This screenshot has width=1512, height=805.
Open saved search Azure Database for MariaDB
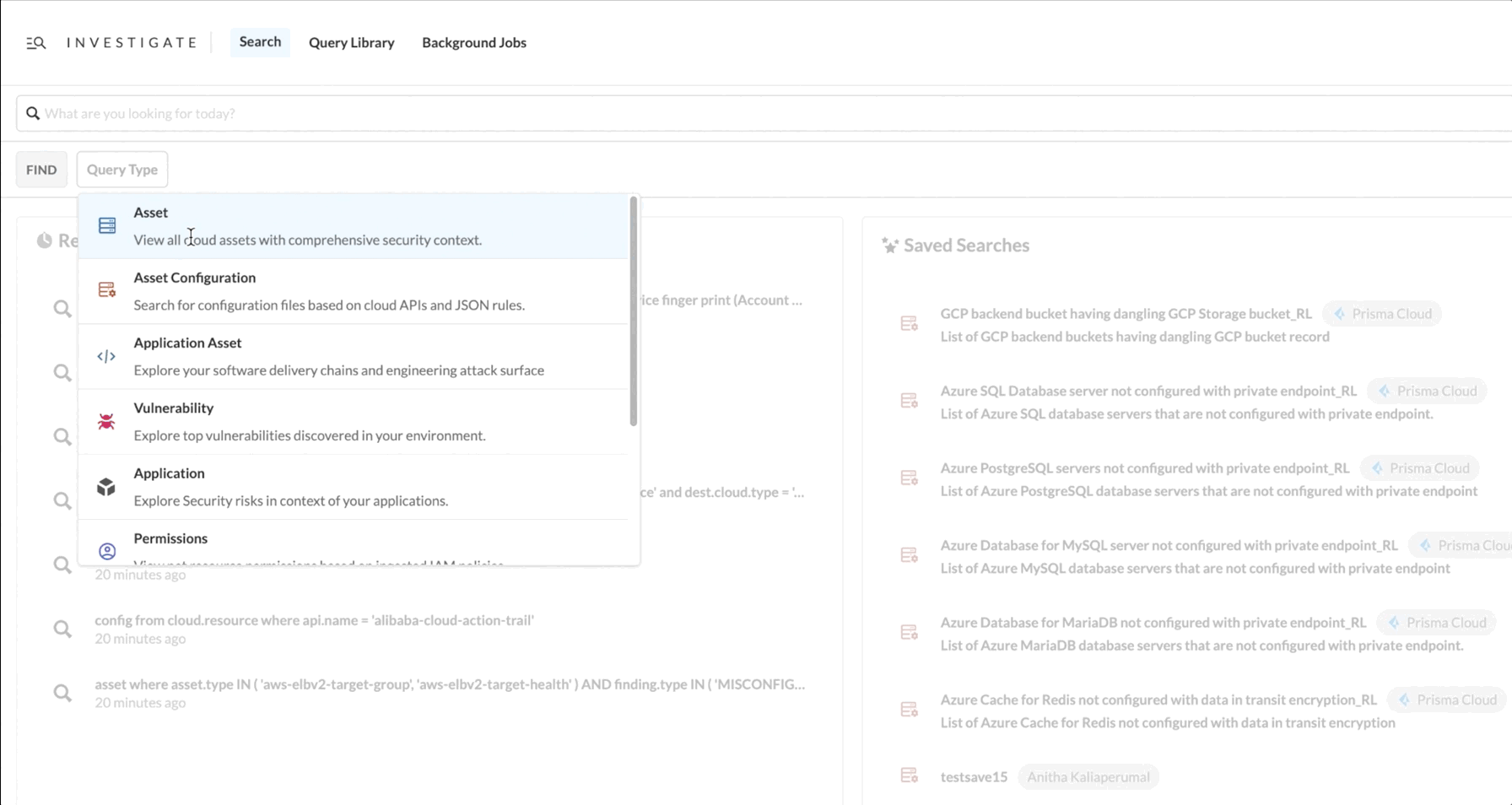pyautogui.click(x=1153, y=623)
